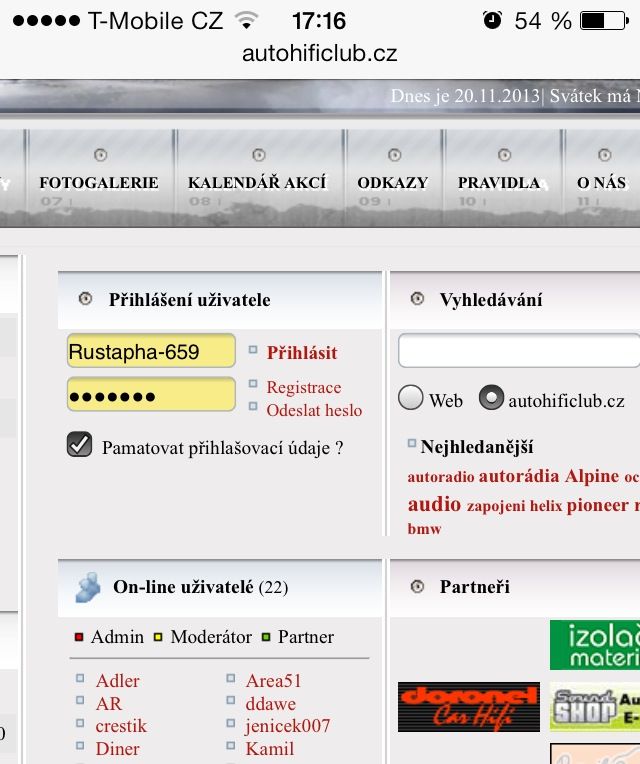Screen dimensions: 640x764
Task: Click the round icon above ODKAZY
Action: click(x=395, y=155)
